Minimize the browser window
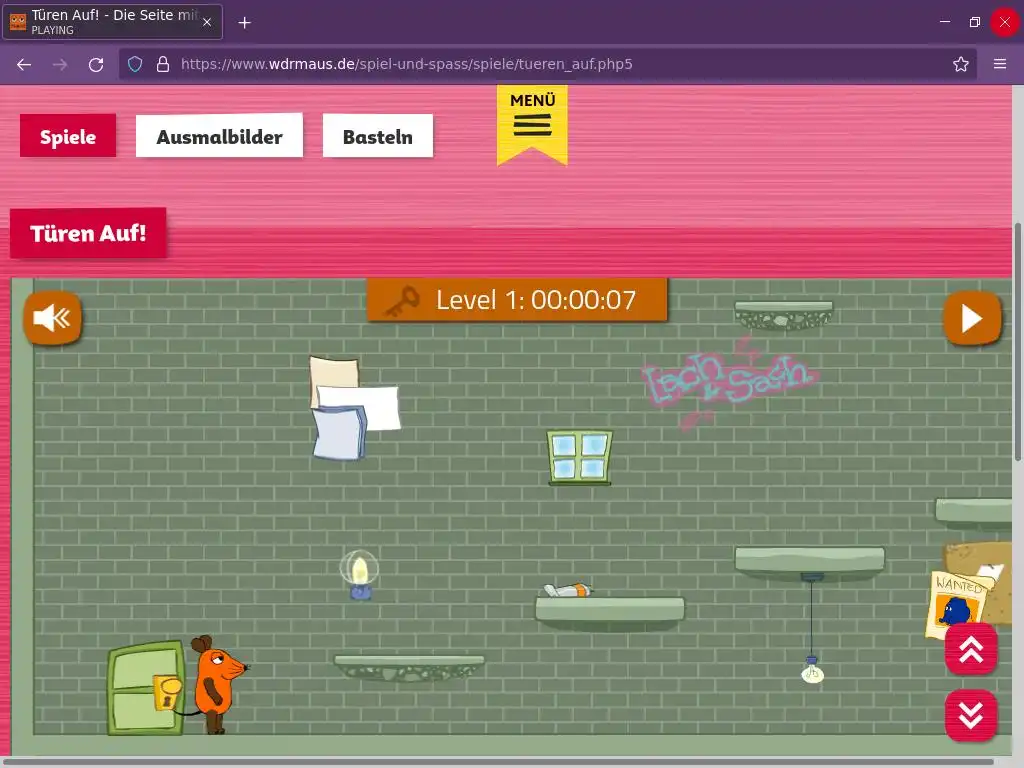 pyautogui.click(x=944, y=22)
